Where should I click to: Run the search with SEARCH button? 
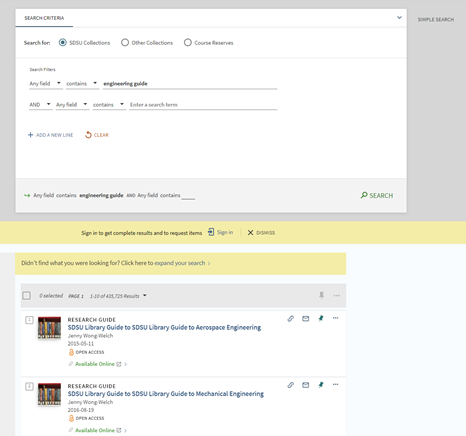[377, 195]
